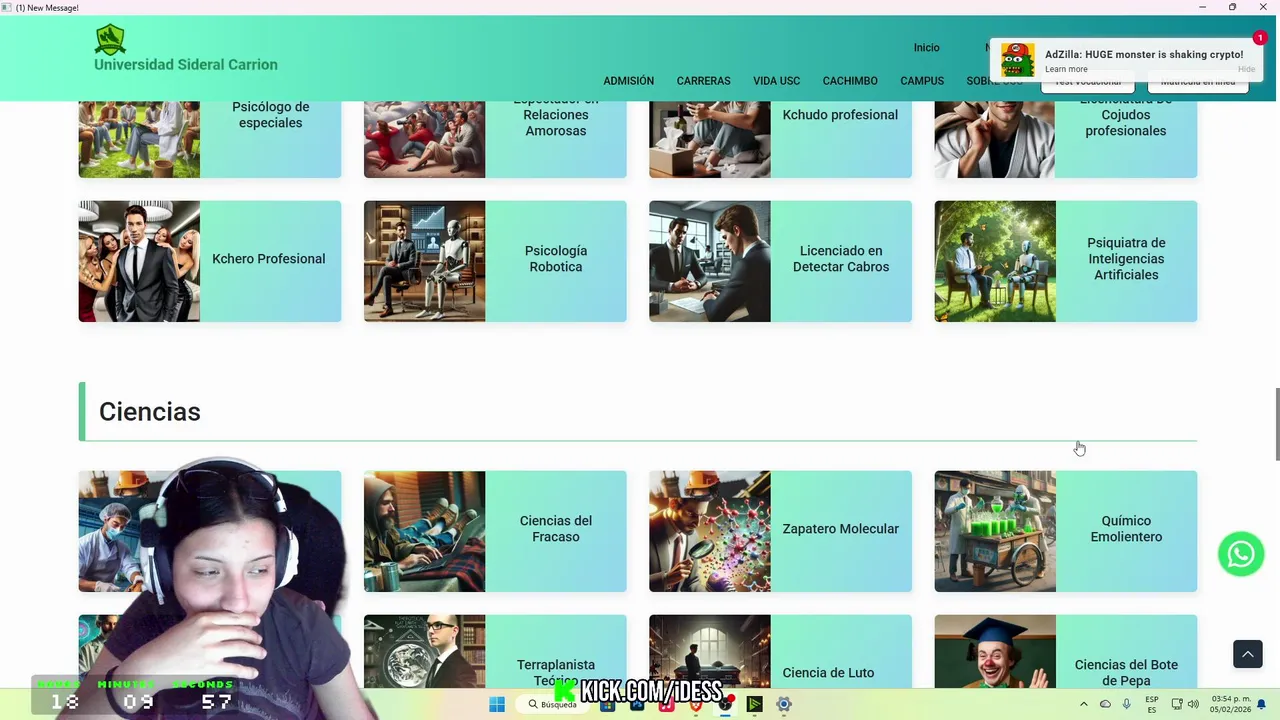Screen dimensions: 1280x720
Task: Open the music app taskbar icon
Action: (x=666, y=704)
